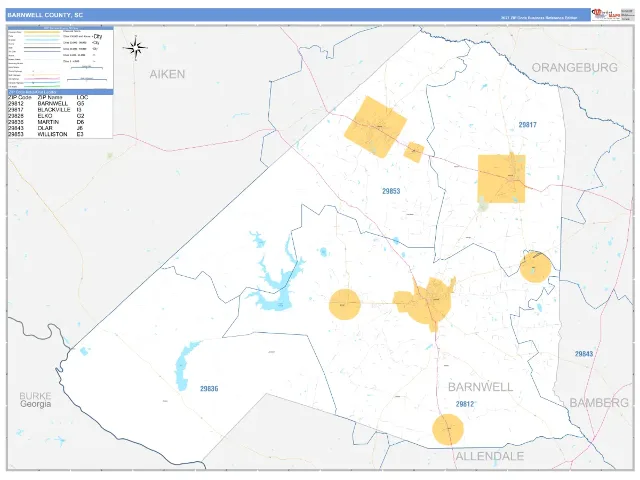Image resolution: width=640 pixels, height=480 pixels.
Task: Click the 'BARNWELL COUNTY, SC' title
Action: [45, 15]
